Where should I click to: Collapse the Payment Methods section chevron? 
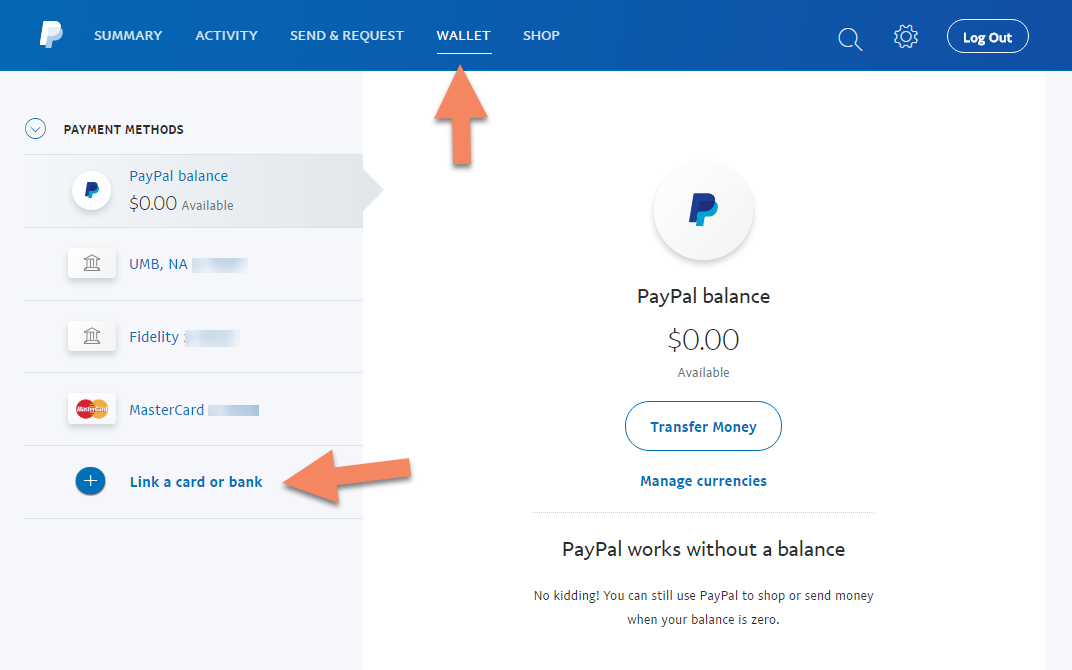(x=36, y=129)
